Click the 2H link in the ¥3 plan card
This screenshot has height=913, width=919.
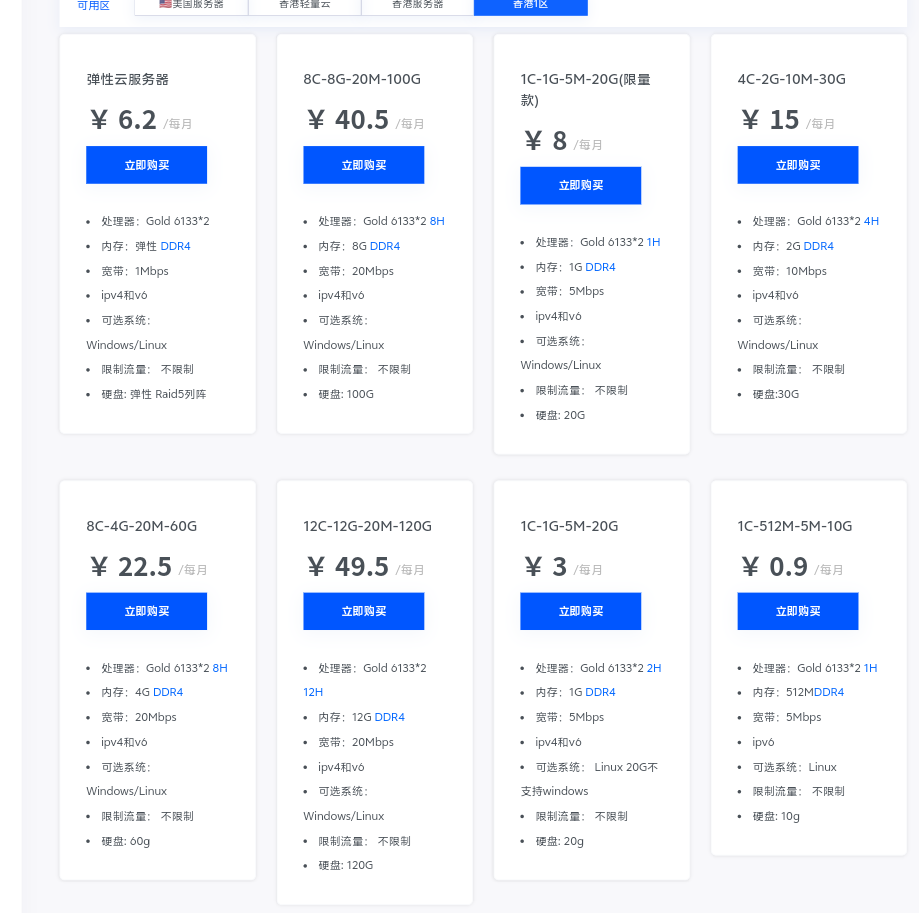(x=654, y=668)
